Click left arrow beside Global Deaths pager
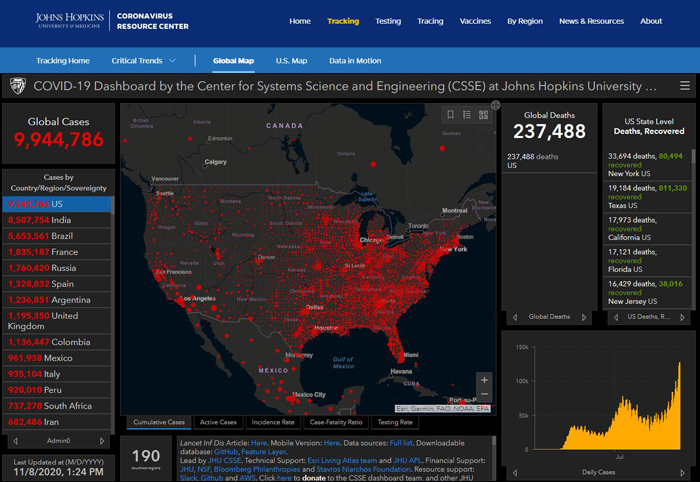The image size is (700, 482). click(x=515, y=317)
